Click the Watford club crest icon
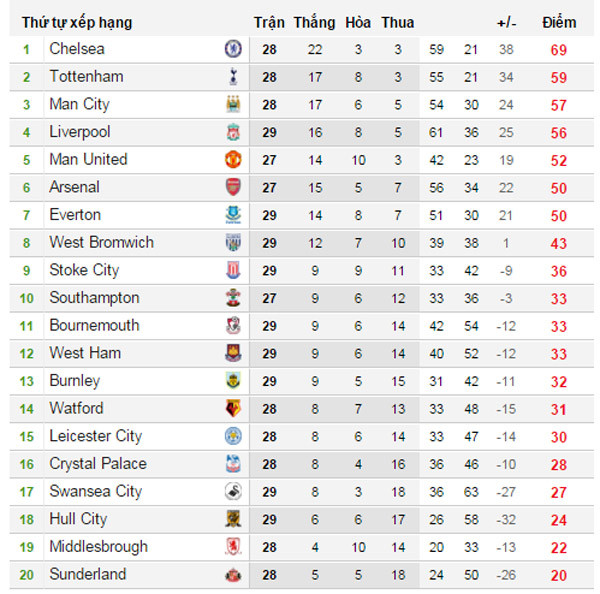Screen dimensions: 600x594 tap(233, 408)
